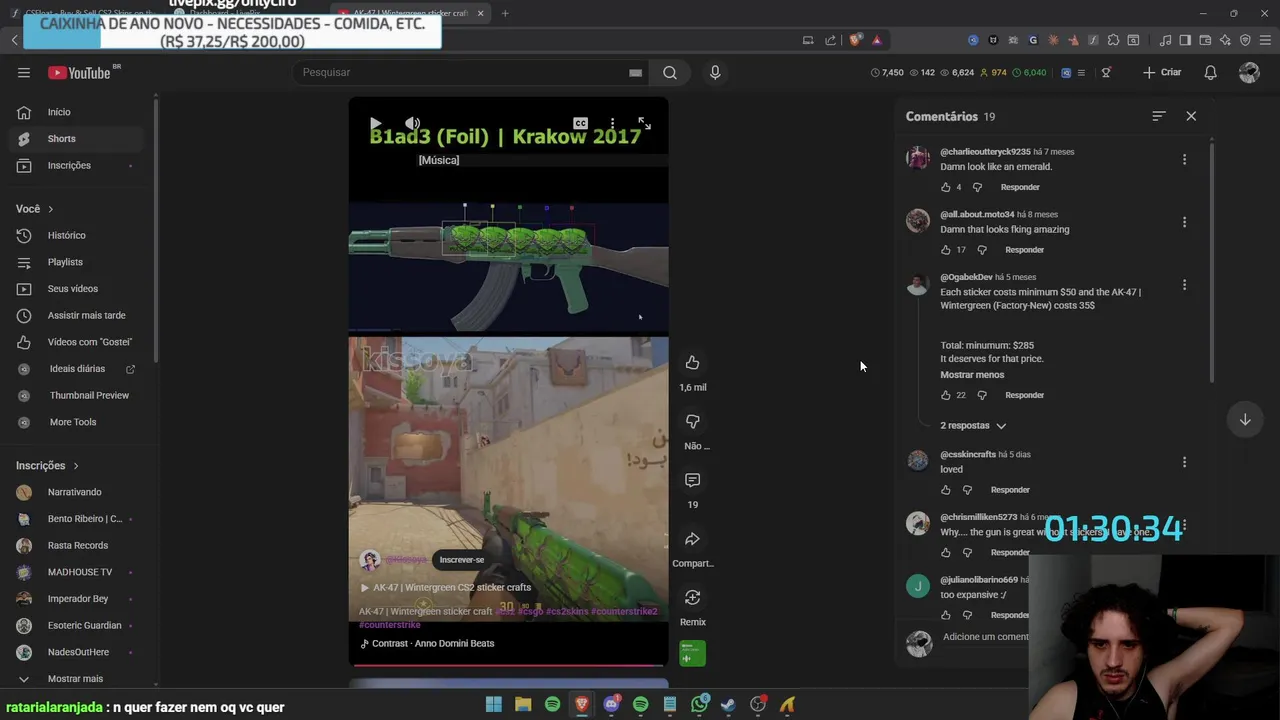Toggle closed captions on the Short
Screen dimensions: 1280x720
(x=580, y=124)
